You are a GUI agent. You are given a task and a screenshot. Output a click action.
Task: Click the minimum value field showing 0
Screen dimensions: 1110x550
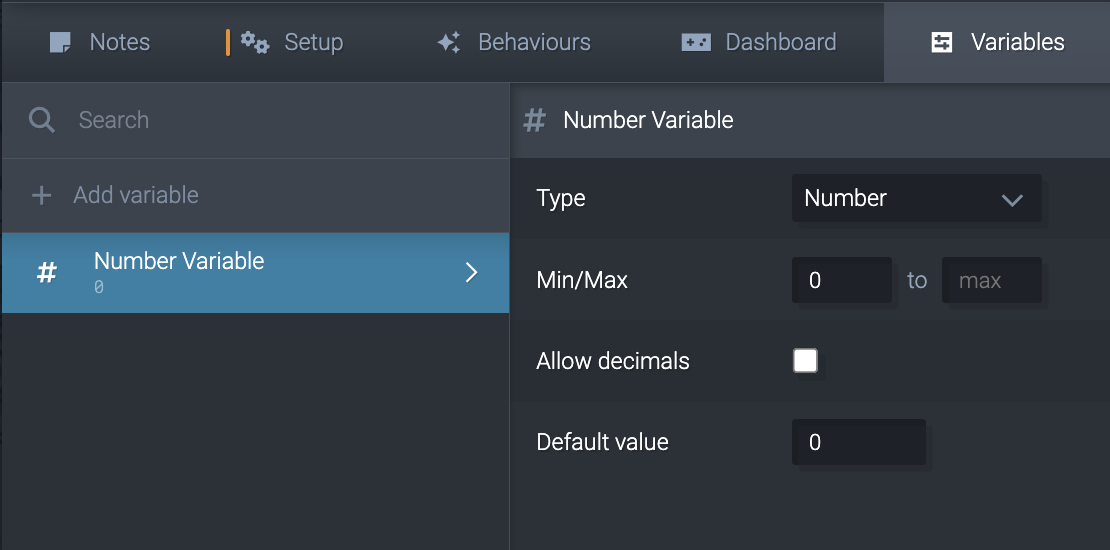(x=841, y=280)
